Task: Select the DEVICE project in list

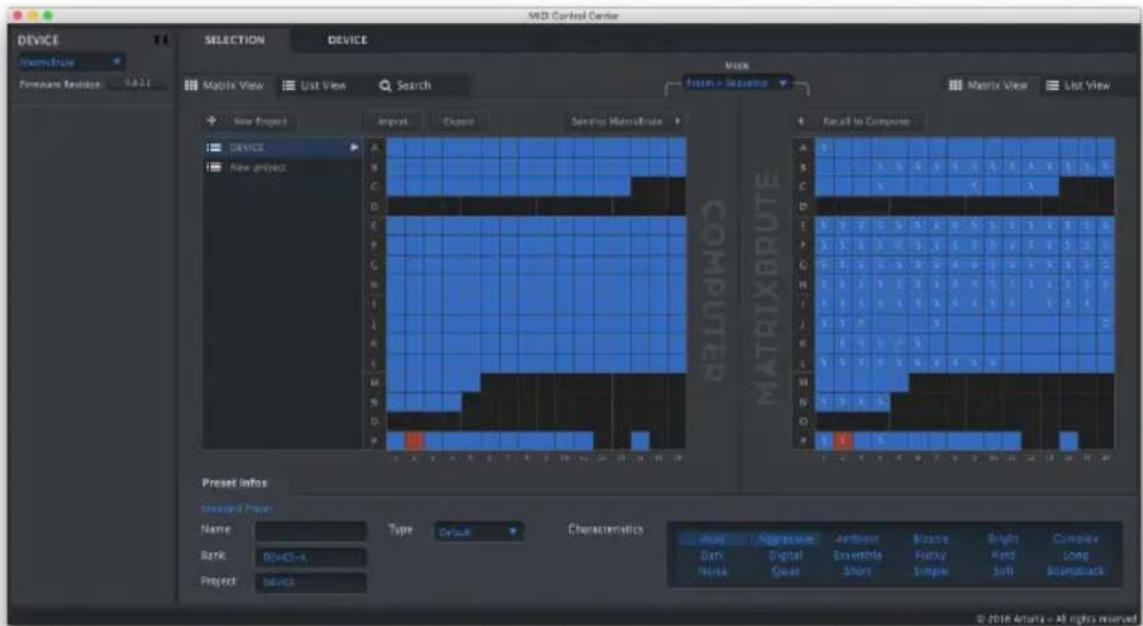Action: (282, 147)
